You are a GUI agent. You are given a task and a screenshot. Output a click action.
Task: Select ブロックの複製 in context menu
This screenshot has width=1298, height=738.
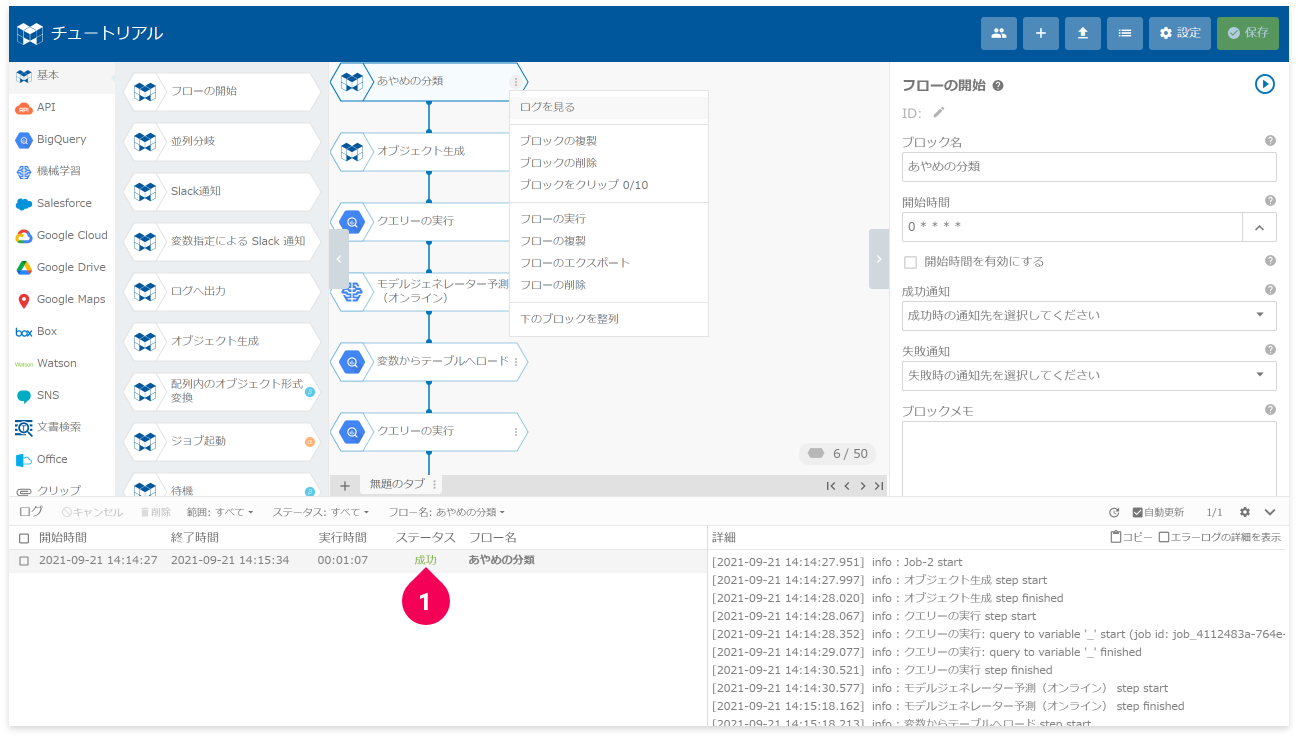pyautogui.click(x=609, y=141)
